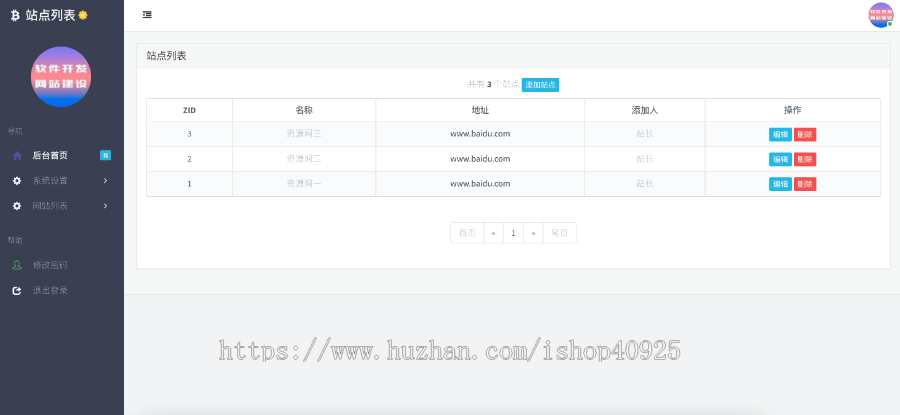Click the ZID column header
The height and width of the screenshot is (415, 900).
189,110
